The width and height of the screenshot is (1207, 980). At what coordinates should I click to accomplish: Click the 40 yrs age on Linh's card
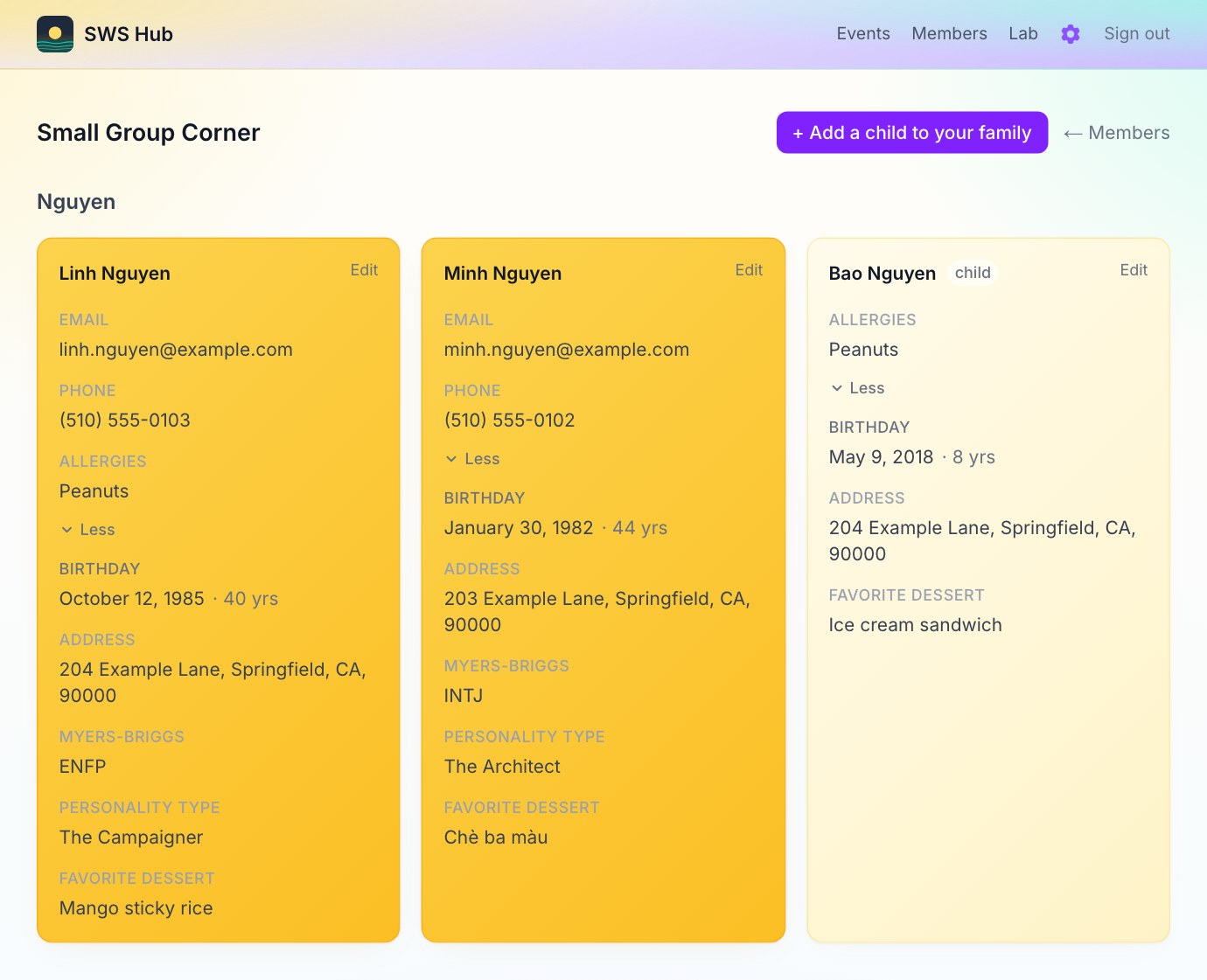click(x=251, y=599)
